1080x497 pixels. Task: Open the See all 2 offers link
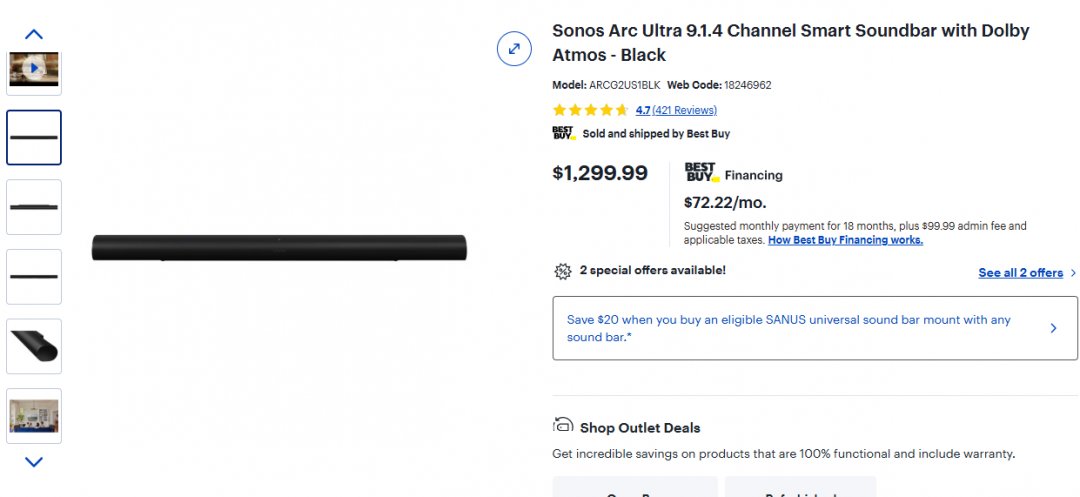[1020, 273]
